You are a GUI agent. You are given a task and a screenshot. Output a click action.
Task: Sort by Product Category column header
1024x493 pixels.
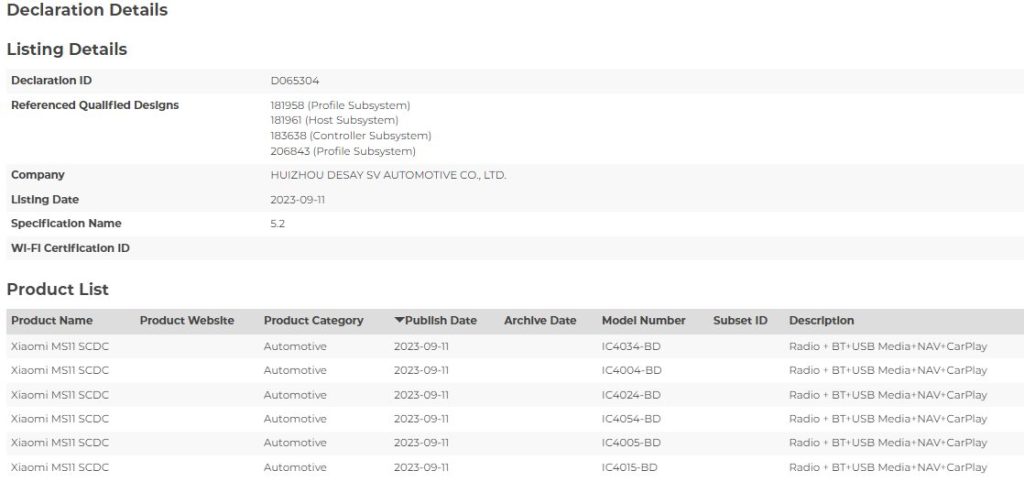click(313, 321)
